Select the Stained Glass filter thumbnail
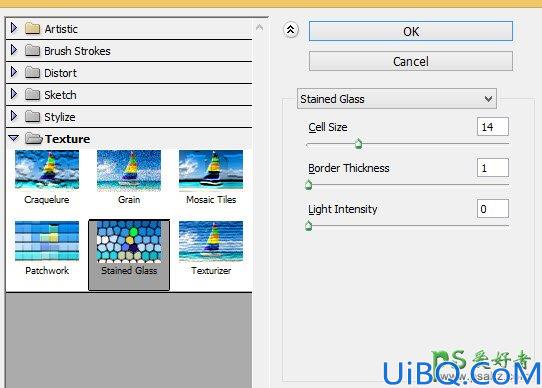The height and width of the screenshot is (388, 542). point(129,255)
